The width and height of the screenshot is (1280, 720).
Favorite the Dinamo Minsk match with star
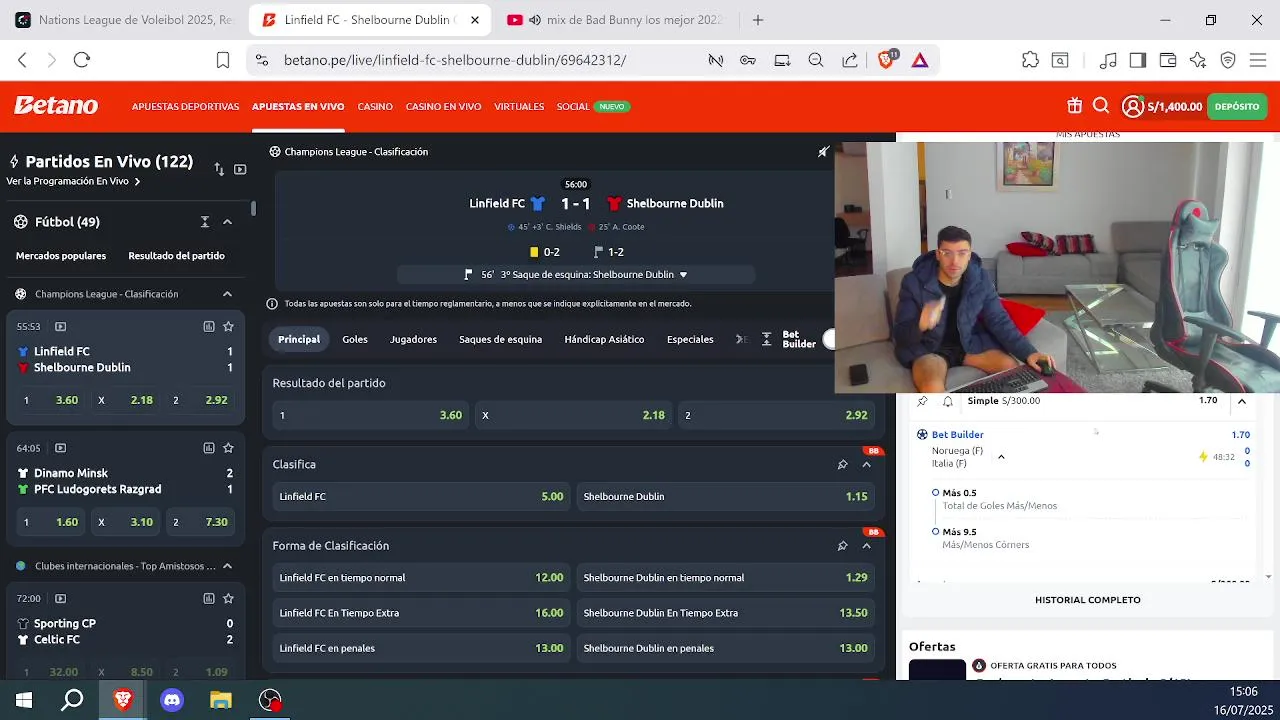[x=228, y=448]
